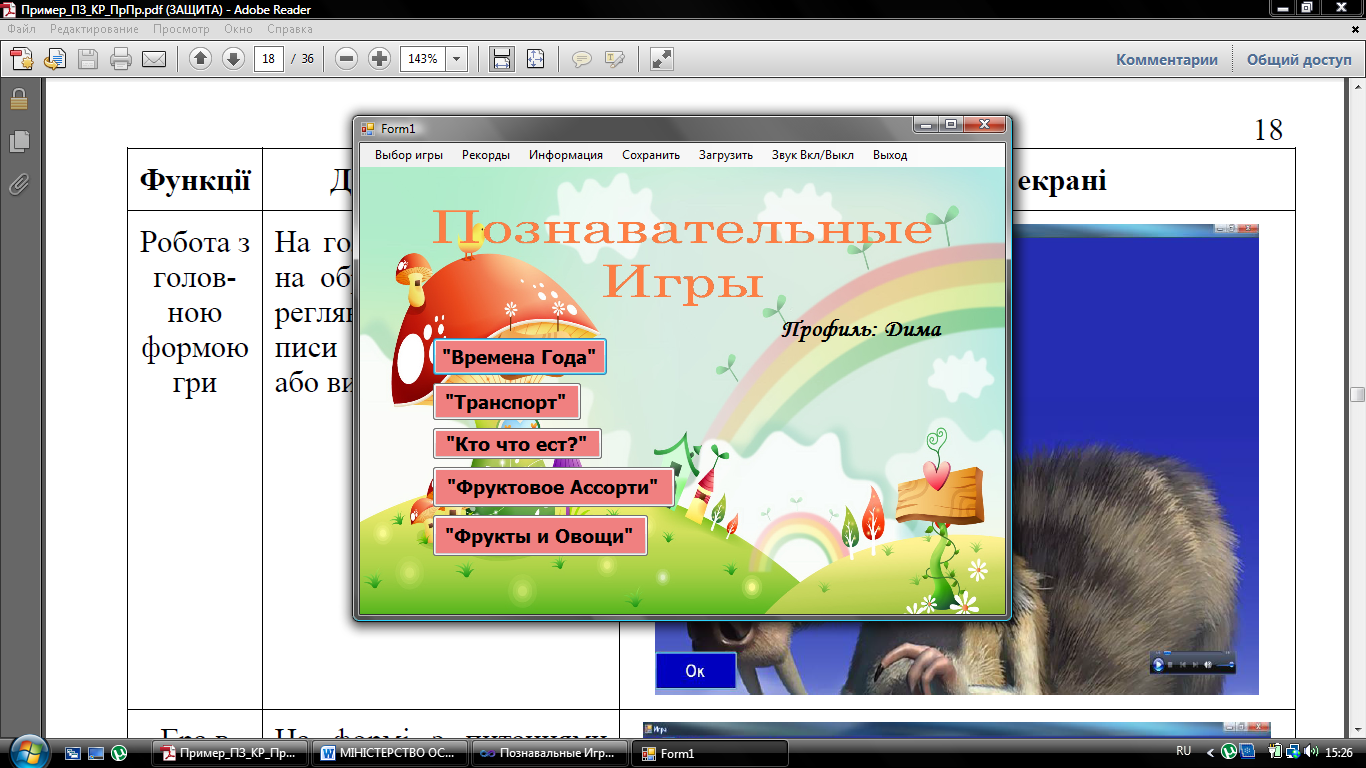The width and height of the screenshot is (1366, 768).
Task: Click the Form1 taskbar button
Action: (711, 753)
